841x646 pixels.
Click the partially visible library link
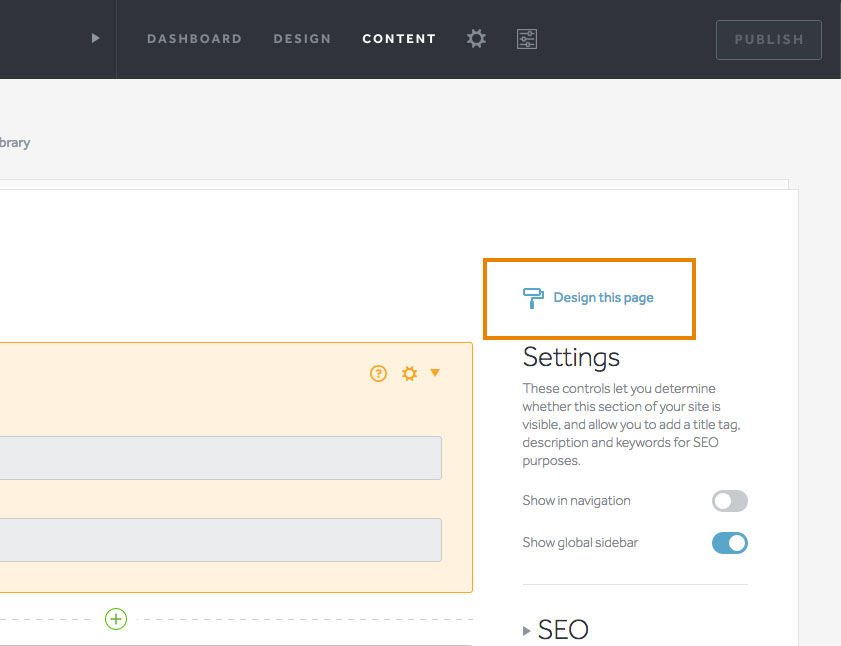click(x=14, y=143)
